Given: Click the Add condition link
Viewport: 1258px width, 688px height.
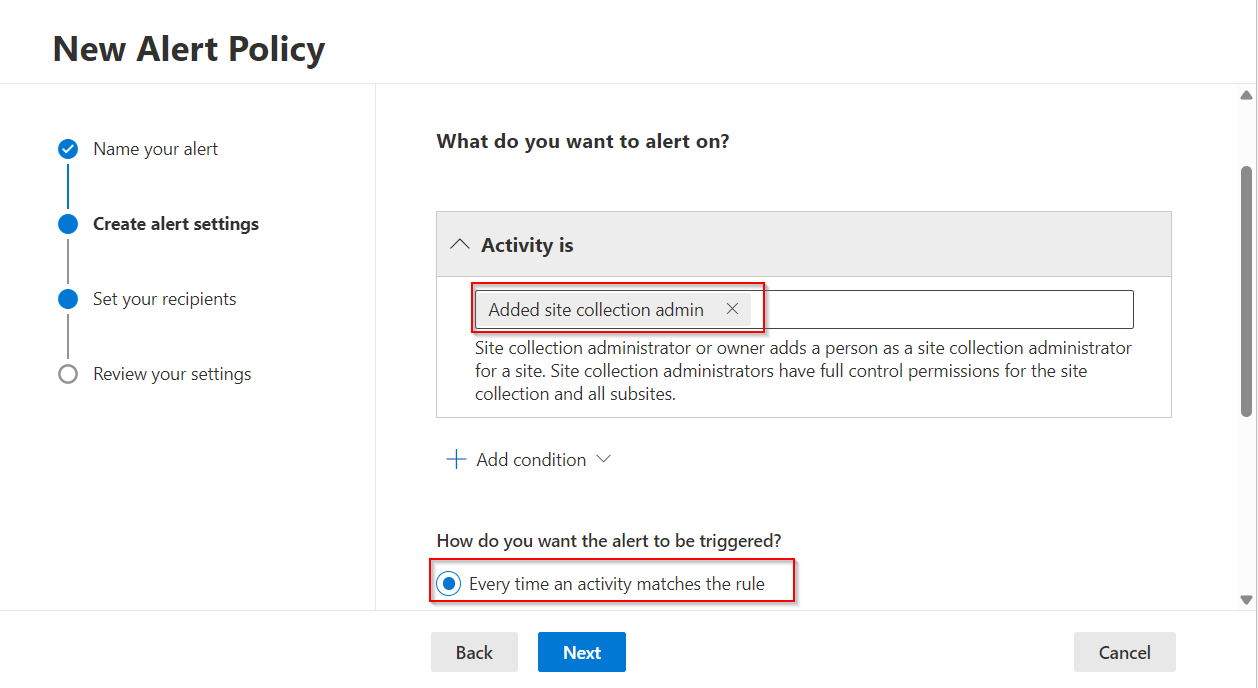Looking at the screenshot, I should (x=531, y=458).
